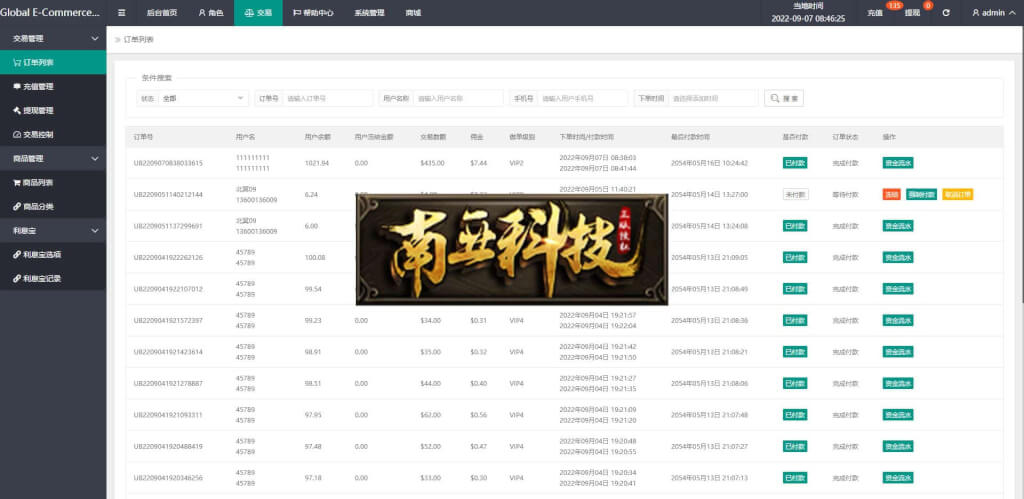Click 资金流水 for order UB2209041921572397

tap(898, 320)
